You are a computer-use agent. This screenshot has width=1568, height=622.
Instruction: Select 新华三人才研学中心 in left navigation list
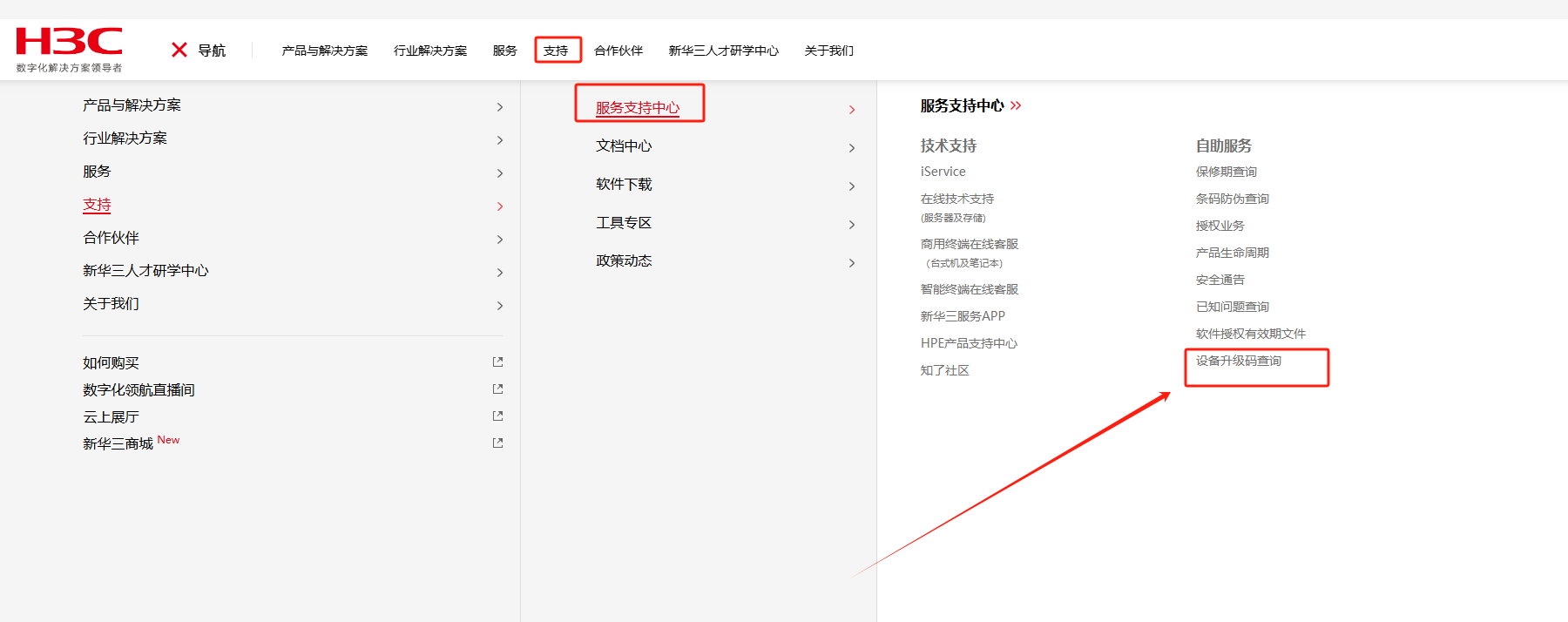[x=145, y=271]
